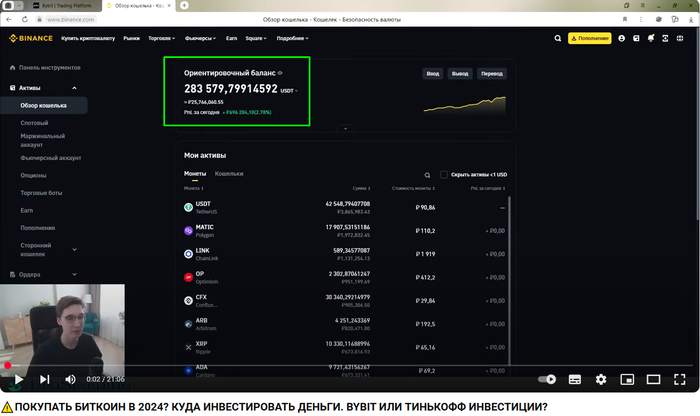
Task: Open Фьючерсы dropdown menu
Action: point(200,38)
